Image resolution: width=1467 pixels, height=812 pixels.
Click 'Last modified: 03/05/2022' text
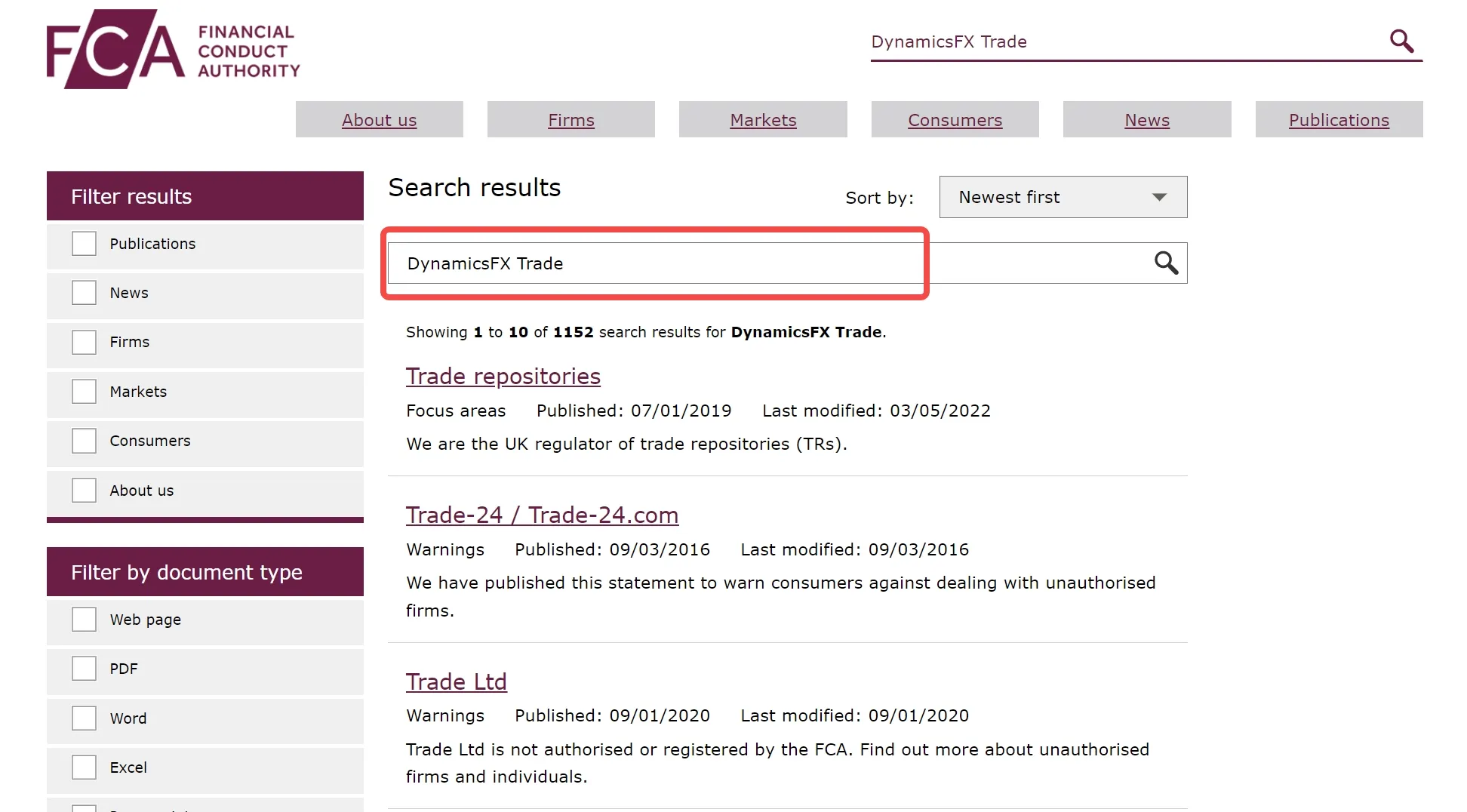point(876,411)
